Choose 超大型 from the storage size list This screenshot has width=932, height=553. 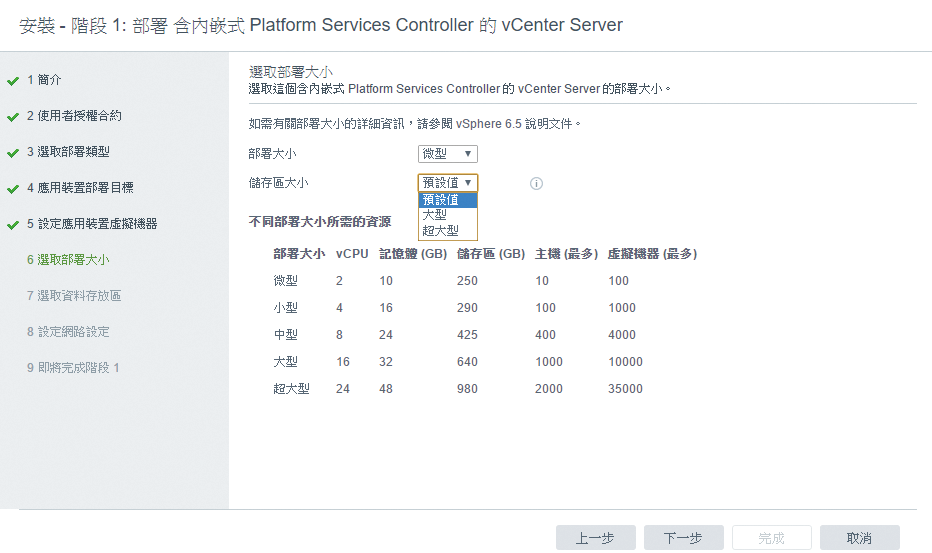[448, 230]
